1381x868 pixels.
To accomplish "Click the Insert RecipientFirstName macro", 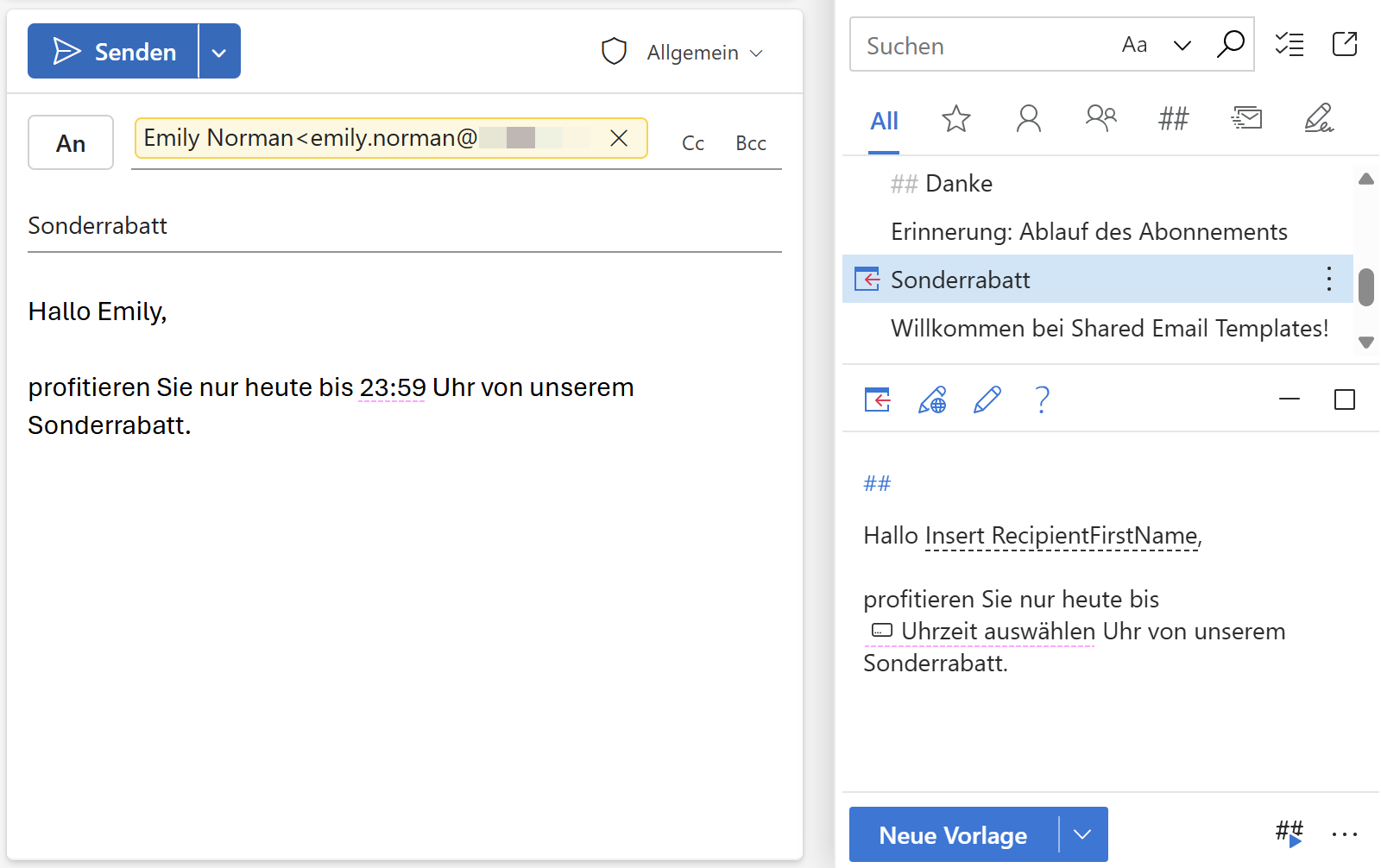I will pyautogui.click(x=1062, y=536).
